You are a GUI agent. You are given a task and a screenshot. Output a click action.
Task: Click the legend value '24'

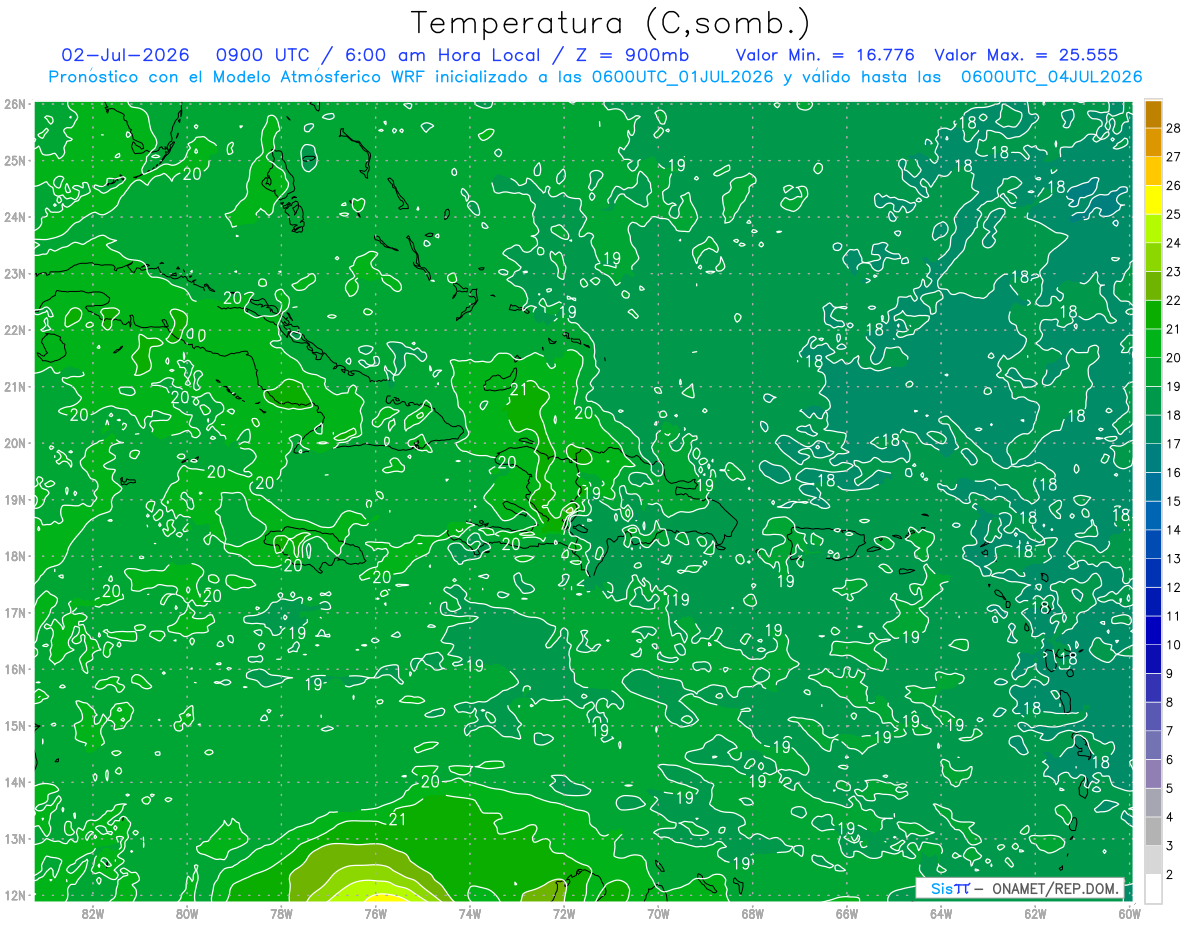pyautogui.click(x=1173, y=243)
